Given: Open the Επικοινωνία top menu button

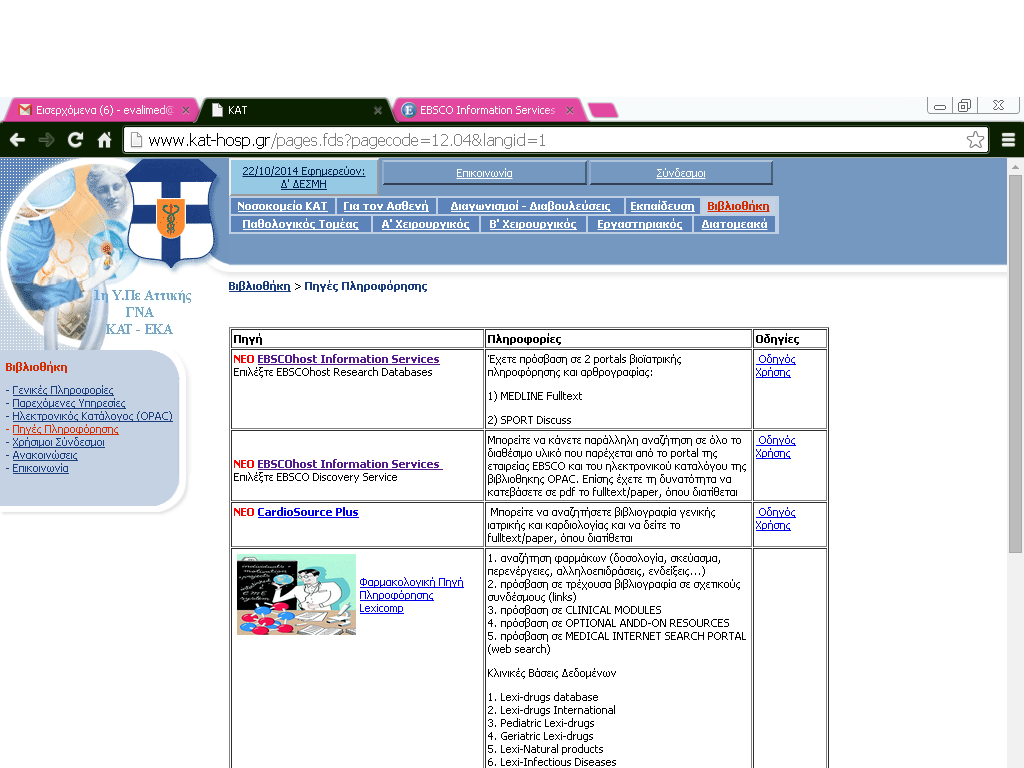Looking at the screenshot, I should (x=484, y=173).
